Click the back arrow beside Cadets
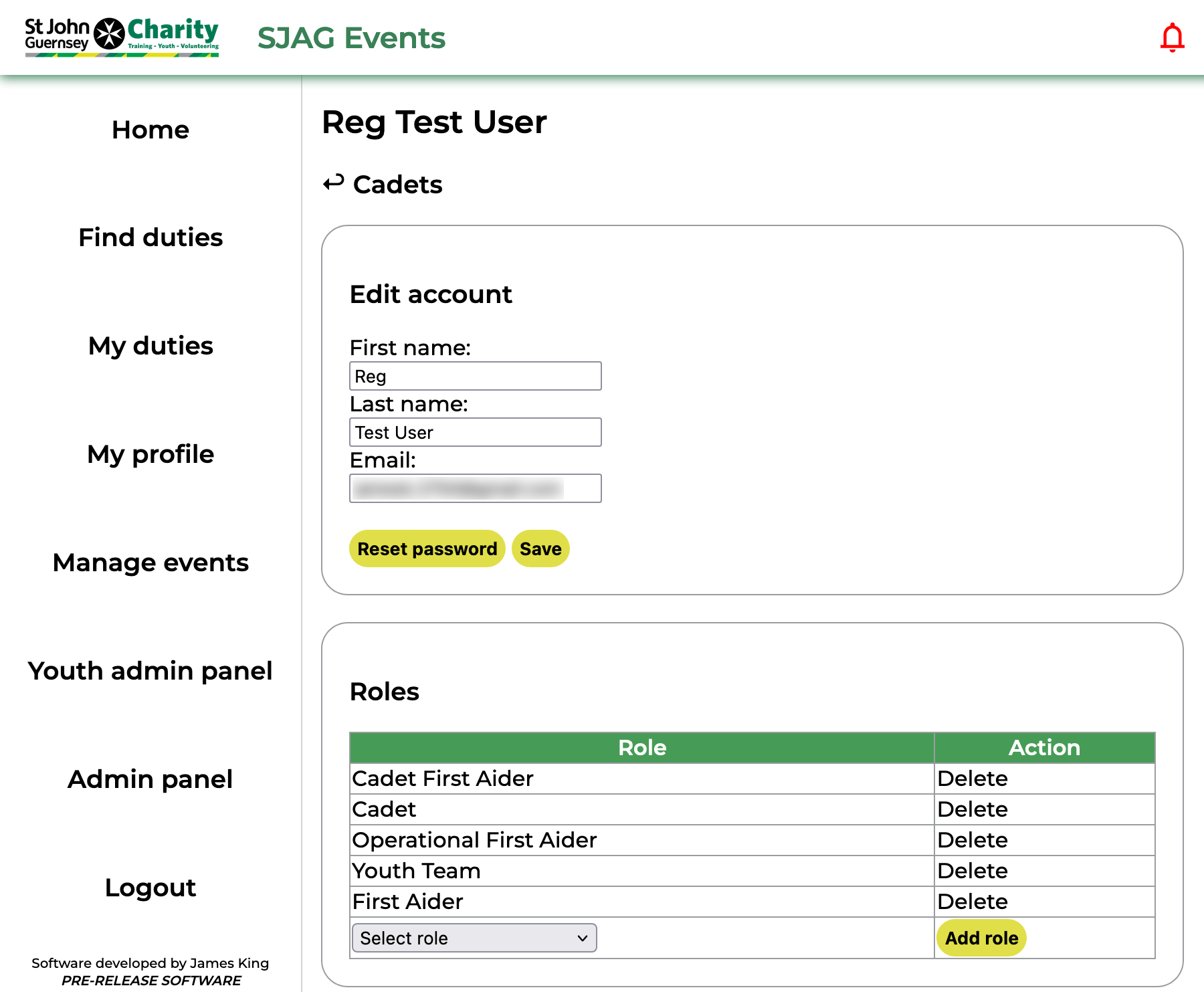 tap(333, 183)
